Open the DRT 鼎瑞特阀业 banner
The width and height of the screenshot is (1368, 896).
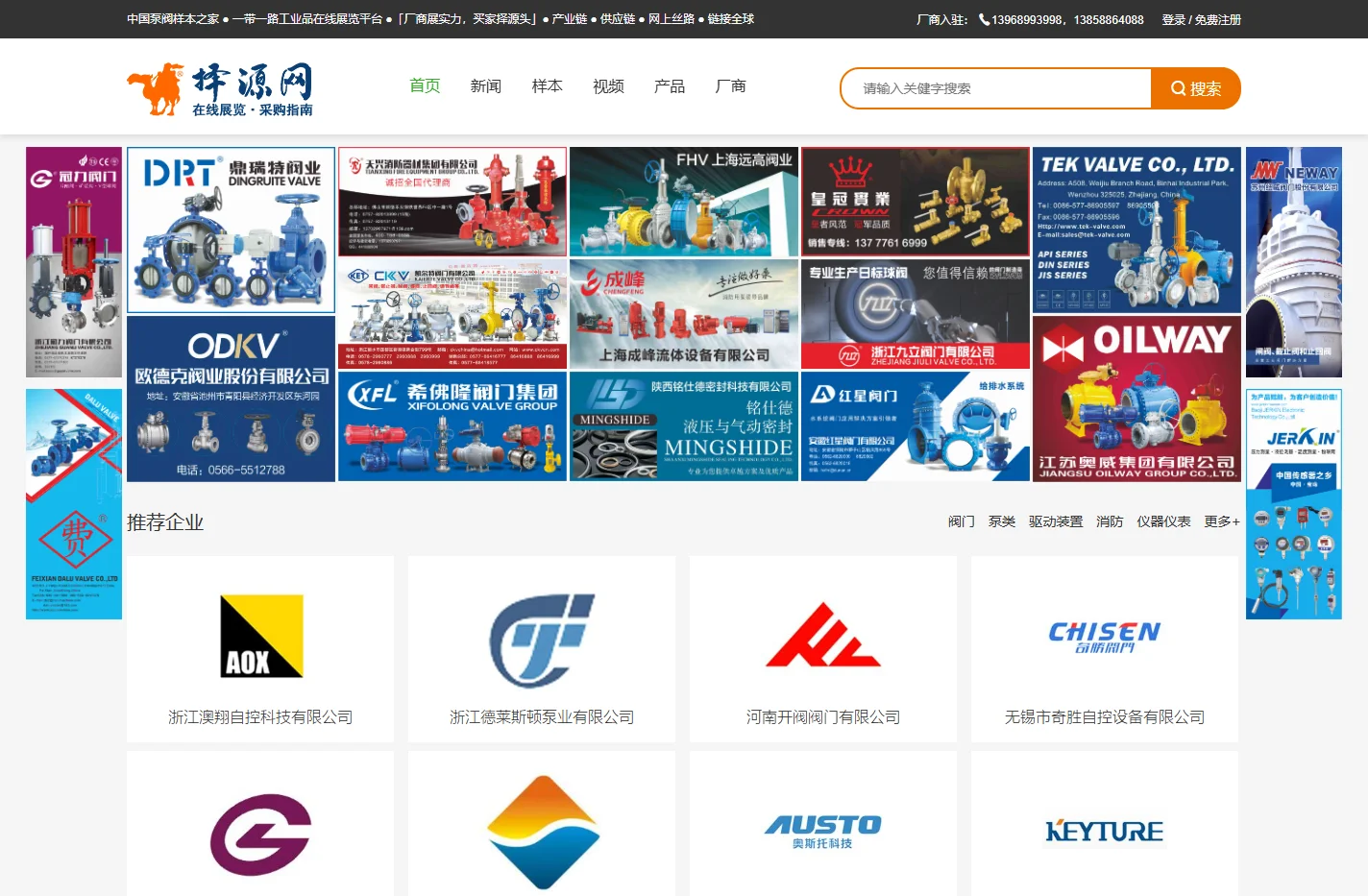[x=231, y=230]
